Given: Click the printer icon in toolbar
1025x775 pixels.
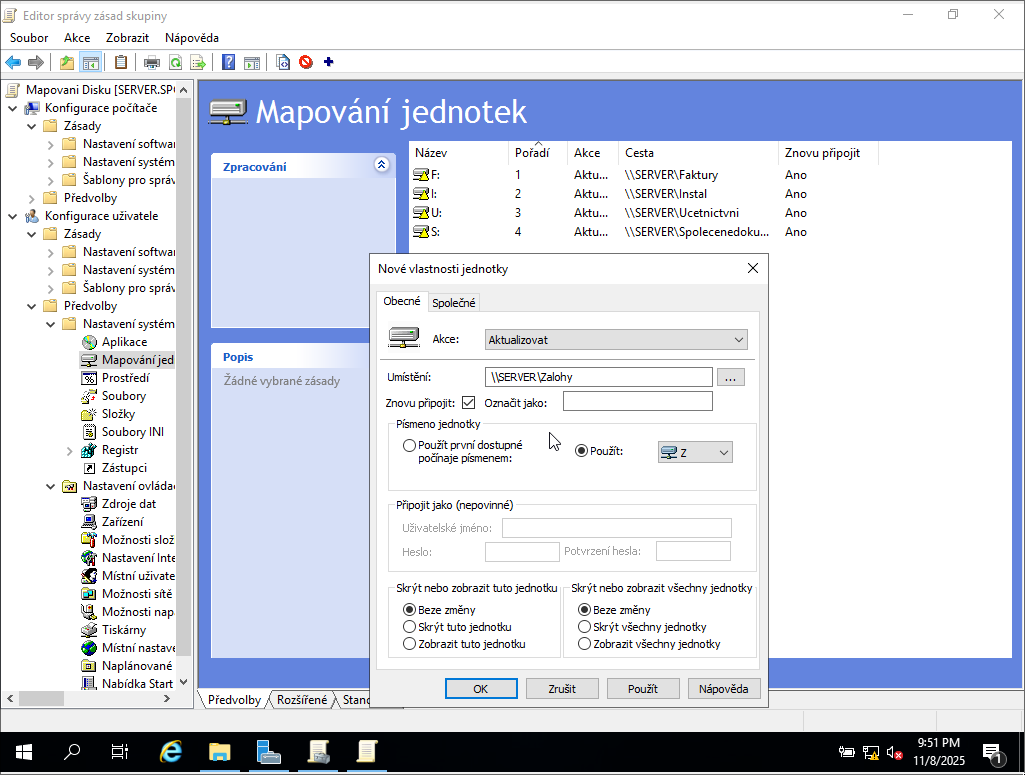Looking at the screenshot, I should pos(152,62).
